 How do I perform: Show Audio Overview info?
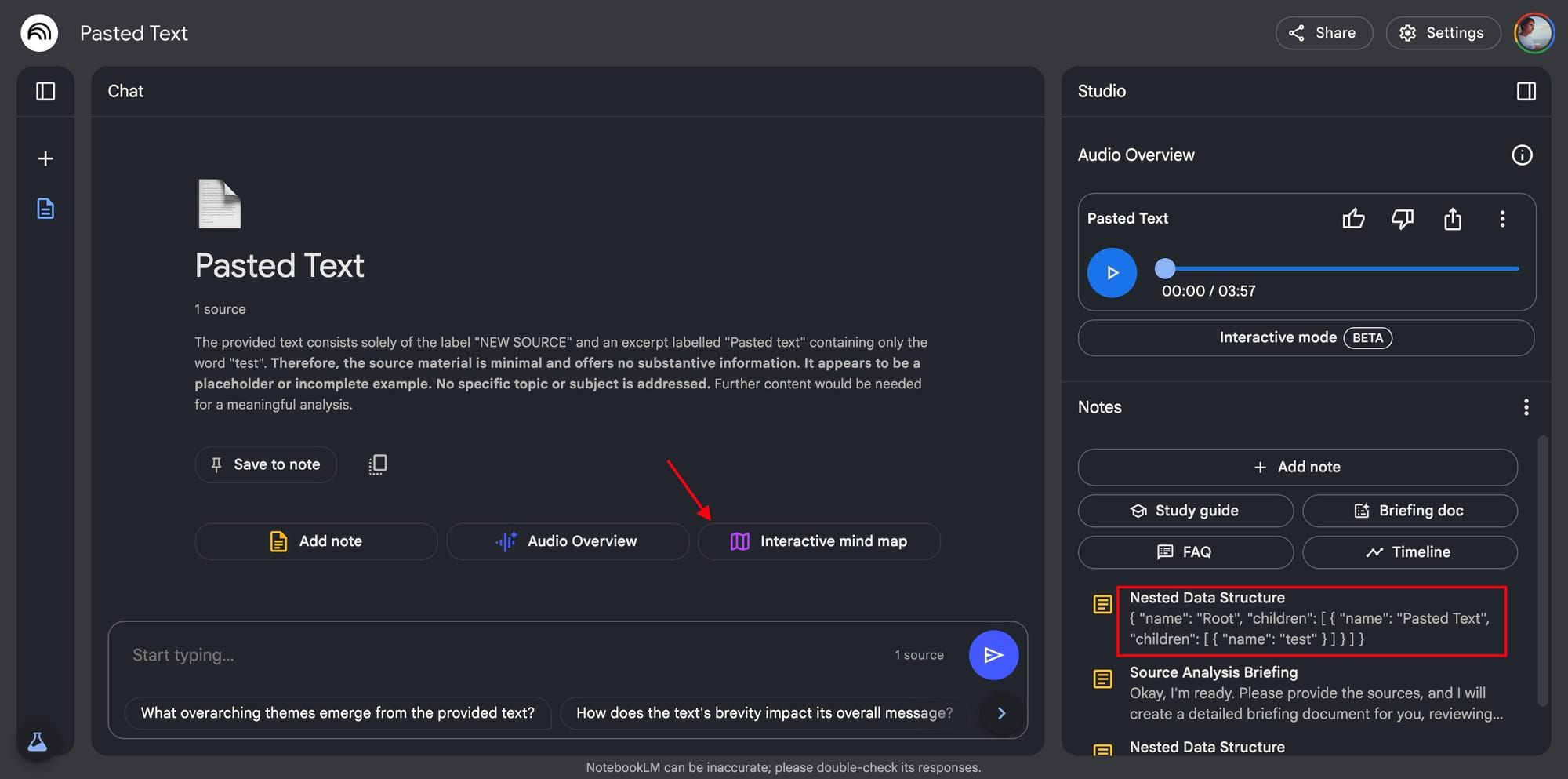[x=1522, y=155]
